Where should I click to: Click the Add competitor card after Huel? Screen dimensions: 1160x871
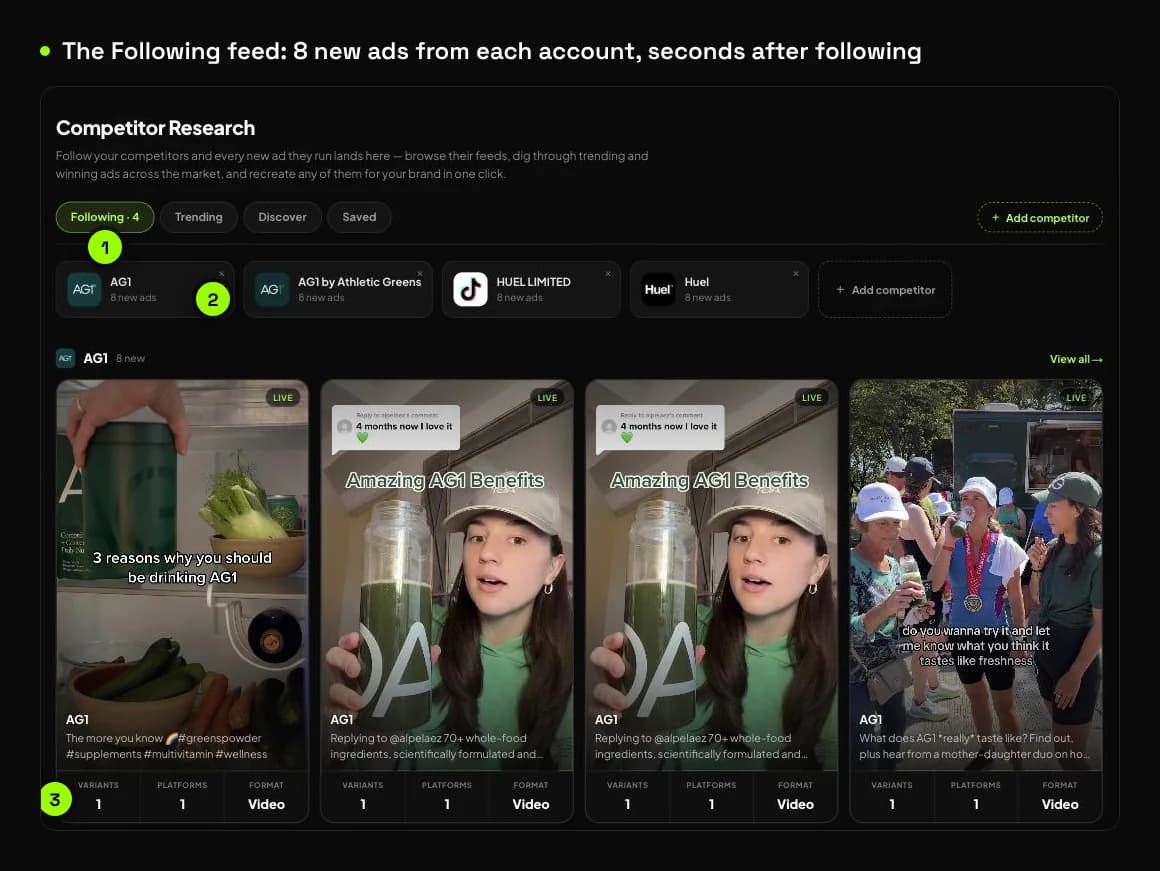(885, 290)
